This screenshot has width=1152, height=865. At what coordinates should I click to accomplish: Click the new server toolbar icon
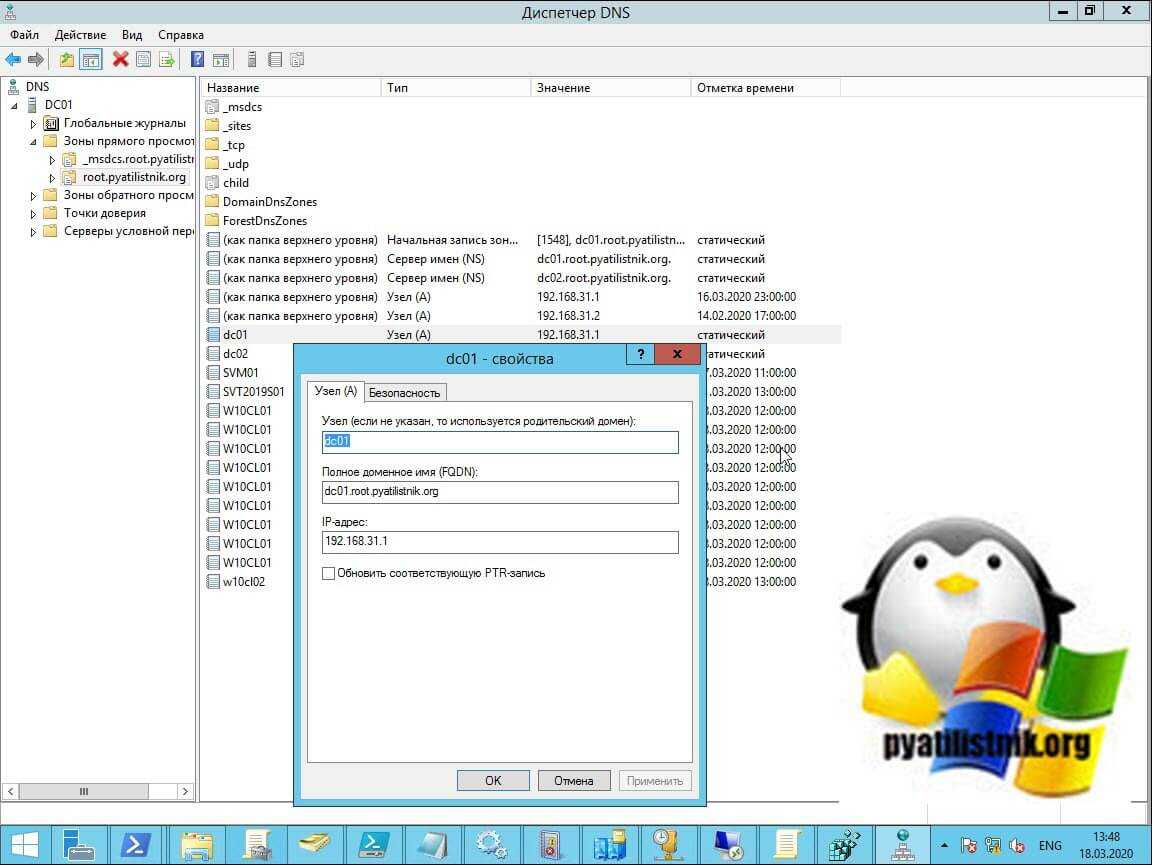252,60
